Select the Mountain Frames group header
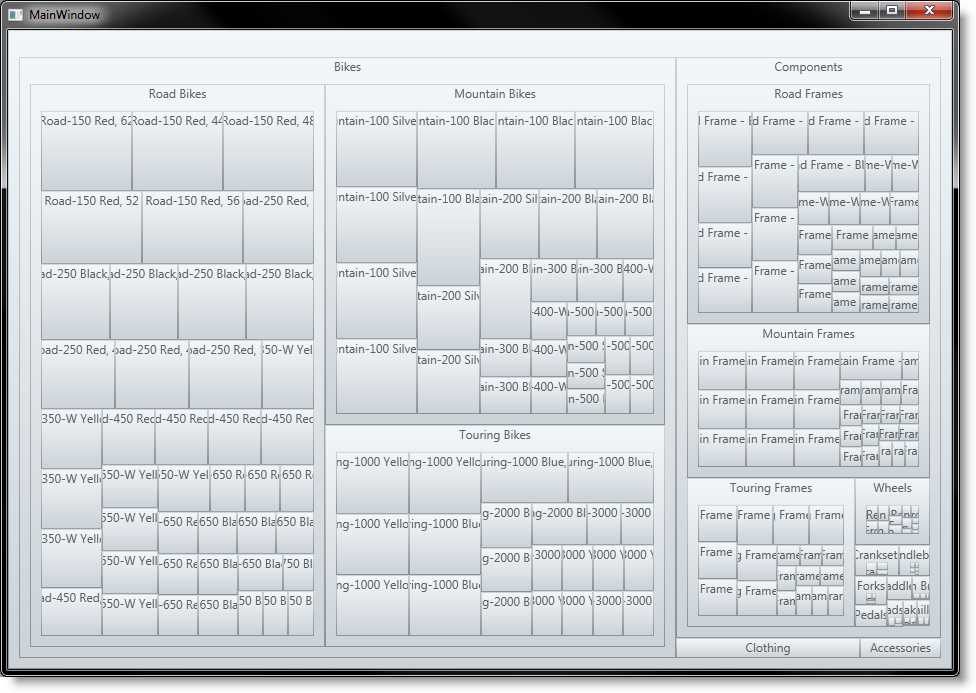The image size is (976, 693). coord(808,334)
